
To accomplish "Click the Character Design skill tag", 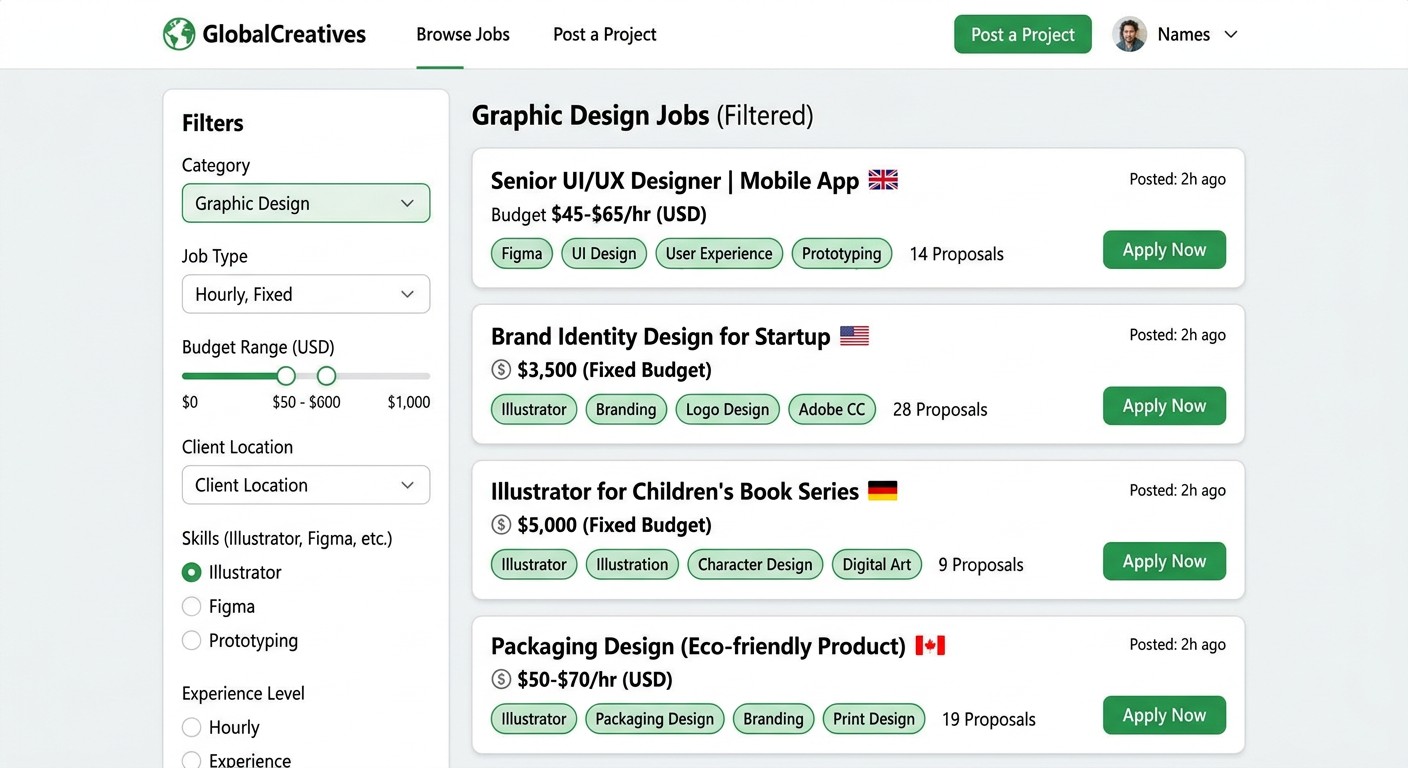I will coord(755,564).
